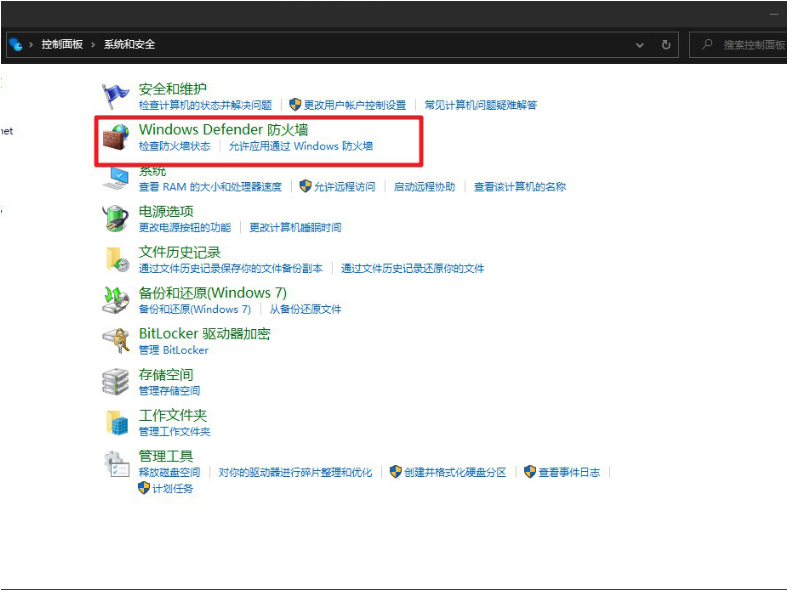Viewport: 793px width, 592px height.
Task: Expand the chevron after 控制面板 breadcrumb
Action: pos(94,45)
